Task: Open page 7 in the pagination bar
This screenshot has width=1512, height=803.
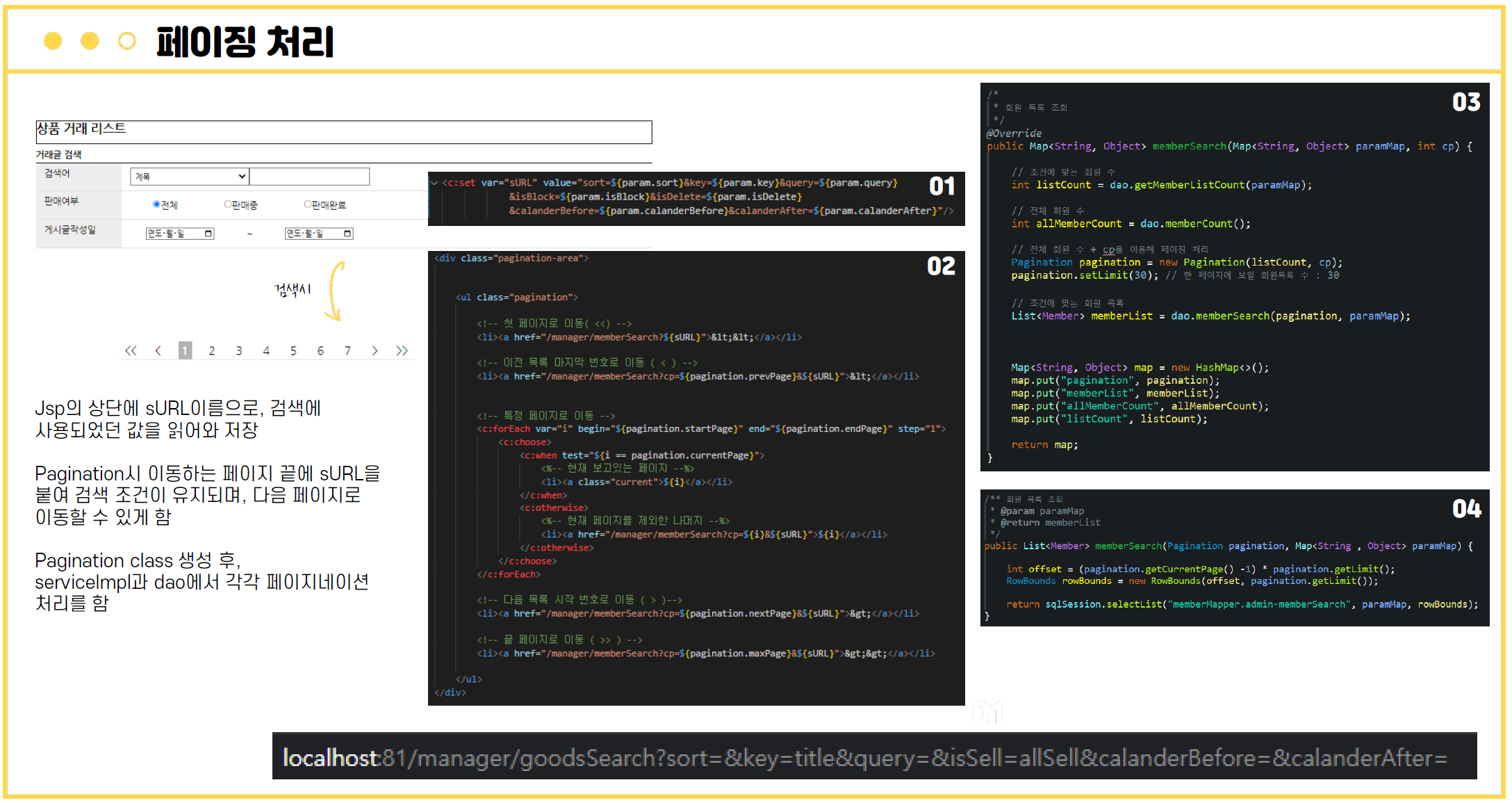Action: pyautogui.click(x=347, y=351)
